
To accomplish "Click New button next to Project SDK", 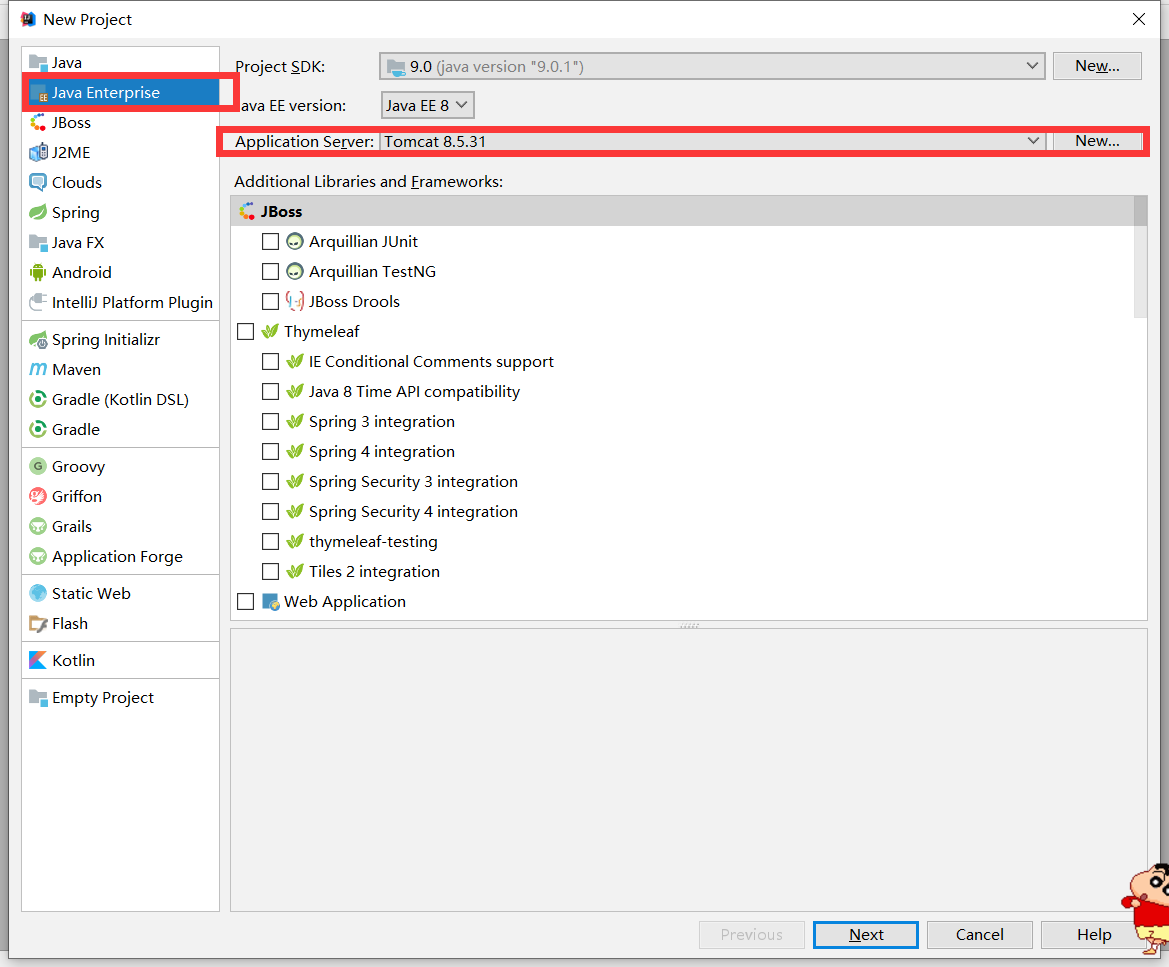I will pyautogui.click(x=1097, y=66).
